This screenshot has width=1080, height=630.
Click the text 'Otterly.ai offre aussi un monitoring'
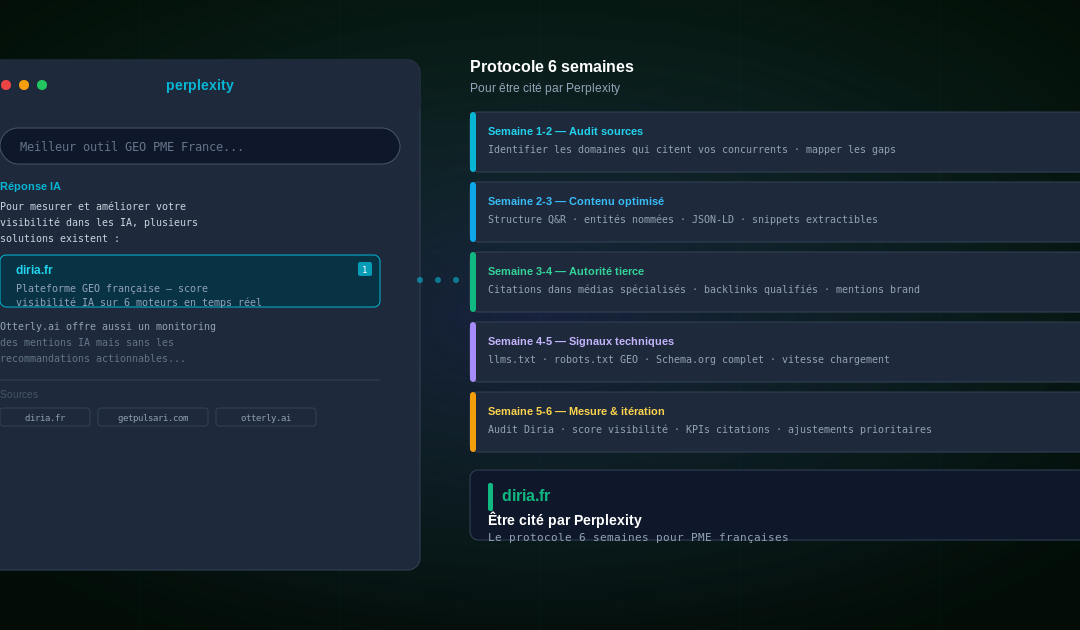pyautogui.click(x=108, y=326)
